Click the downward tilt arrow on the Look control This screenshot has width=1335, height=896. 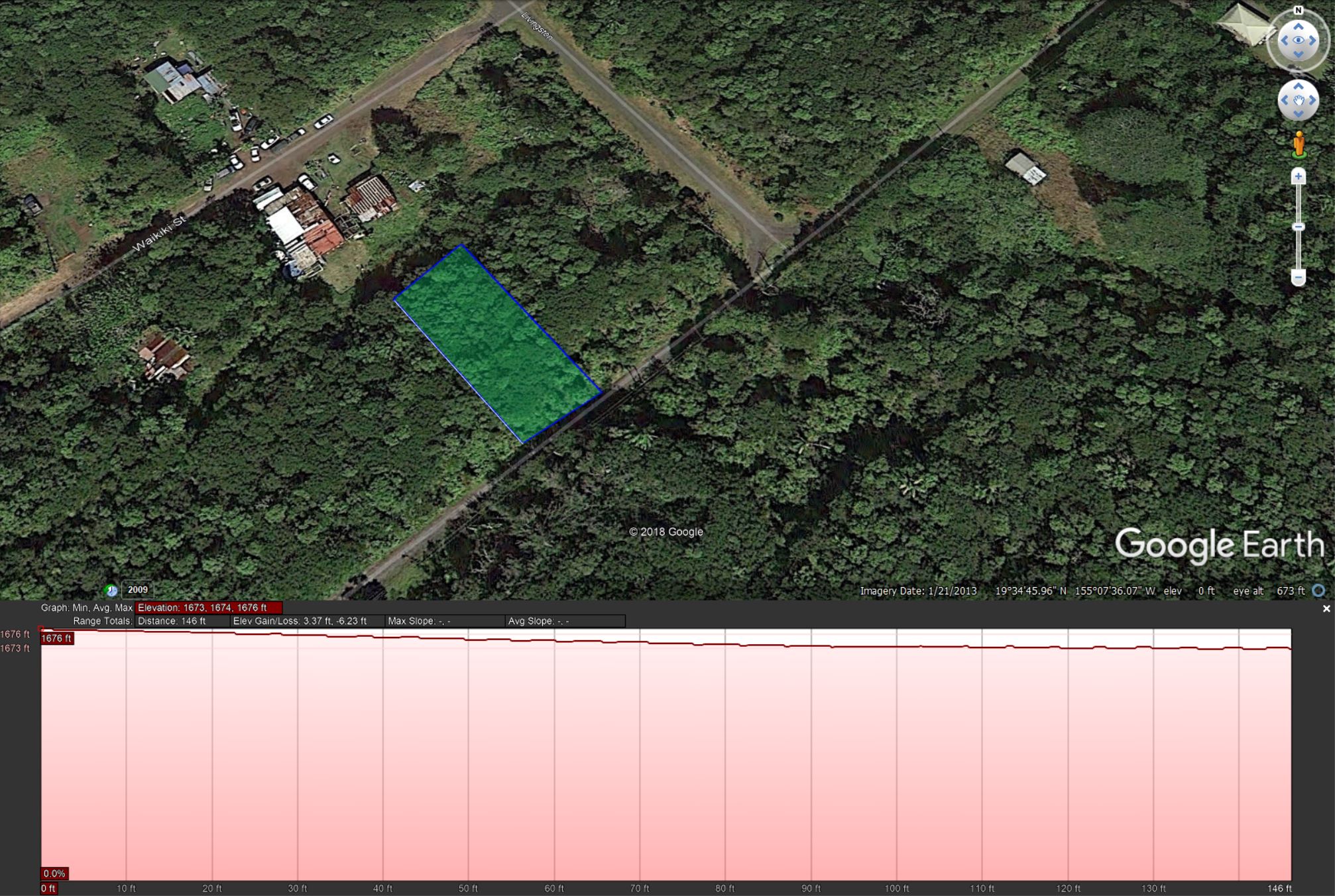coord(1298,54)
